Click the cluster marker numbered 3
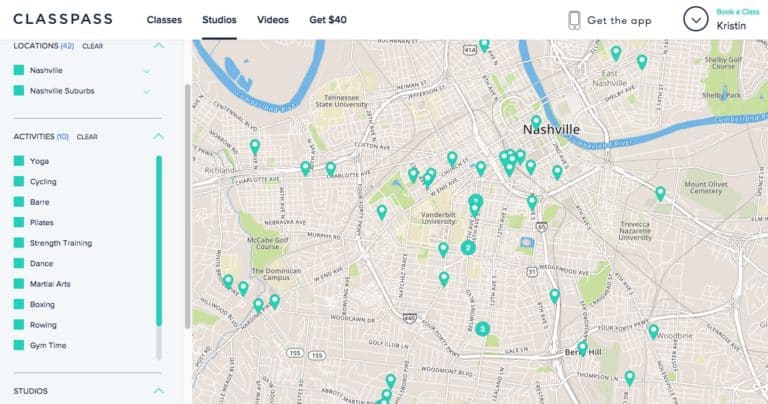This screenshot has height=404, width=768. pyautogui.click(x=482, y=329)
